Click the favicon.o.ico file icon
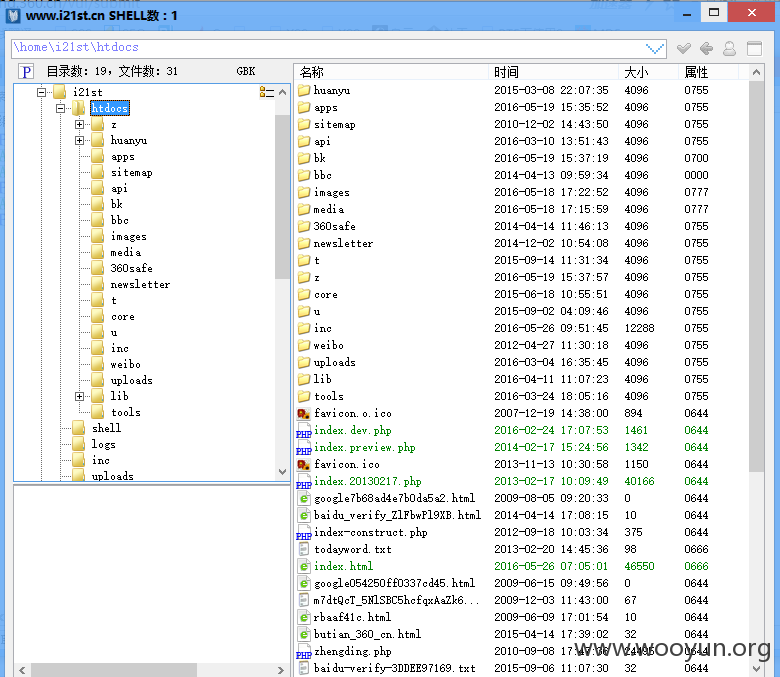Viewport: 780px width, 677px height. [x=303, y=413]
